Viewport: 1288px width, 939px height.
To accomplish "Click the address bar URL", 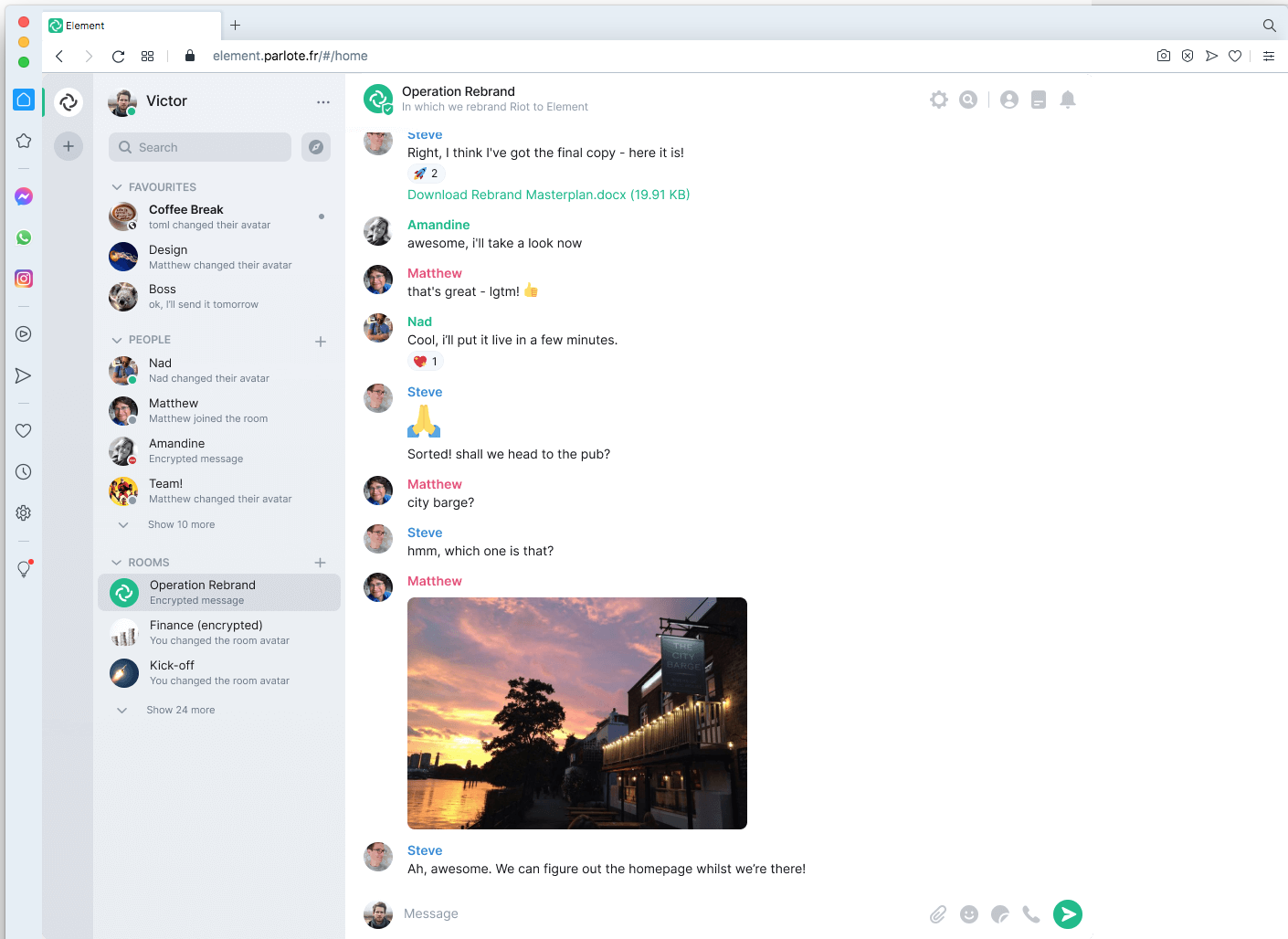I will 290,56.
